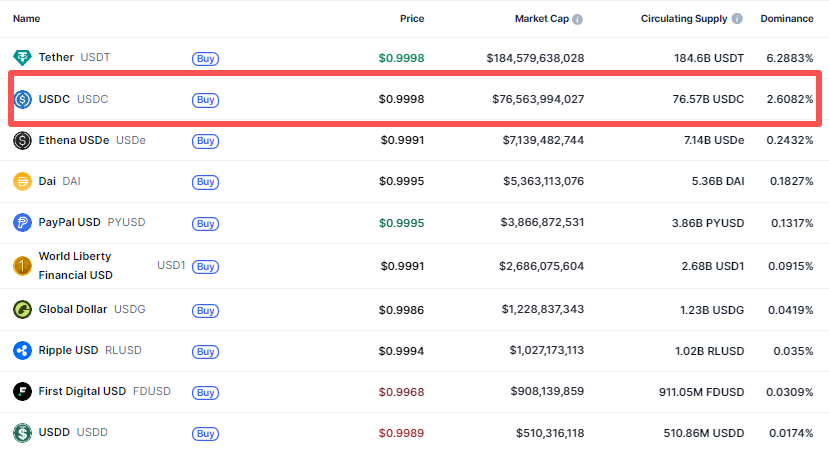This screenshot has height=453, width=829.
Task: Sort by the Dominance column header
Action: [x=786, y=19]
